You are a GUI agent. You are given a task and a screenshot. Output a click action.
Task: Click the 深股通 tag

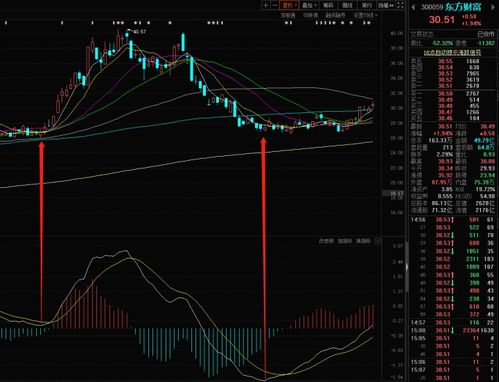pyautogui.click(x=288, y=15)
